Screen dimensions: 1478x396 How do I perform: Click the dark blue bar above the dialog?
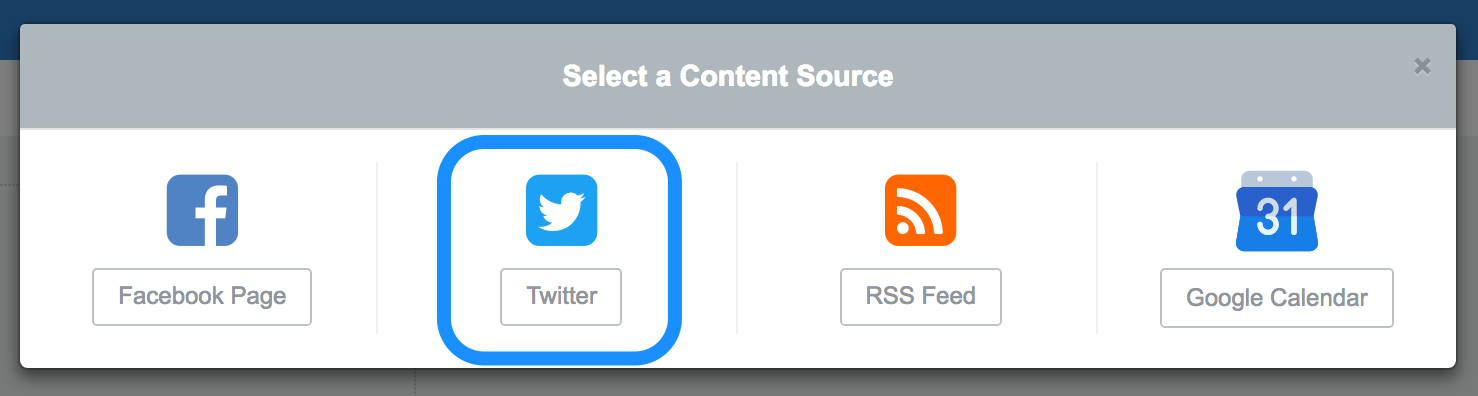coord(738,11)
